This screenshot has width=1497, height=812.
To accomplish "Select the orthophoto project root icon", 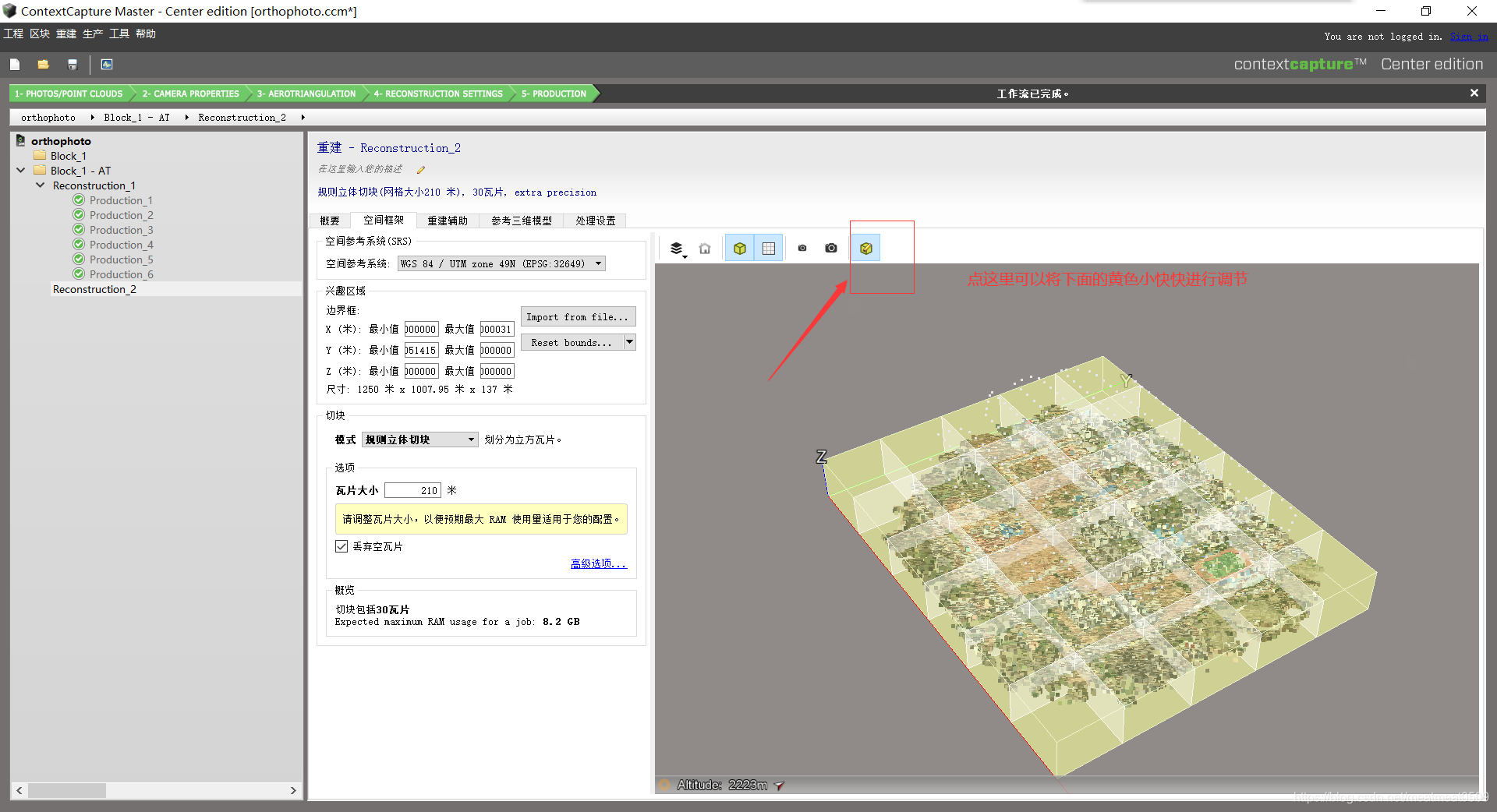I will pyautogui.click(x=21, y=141).
